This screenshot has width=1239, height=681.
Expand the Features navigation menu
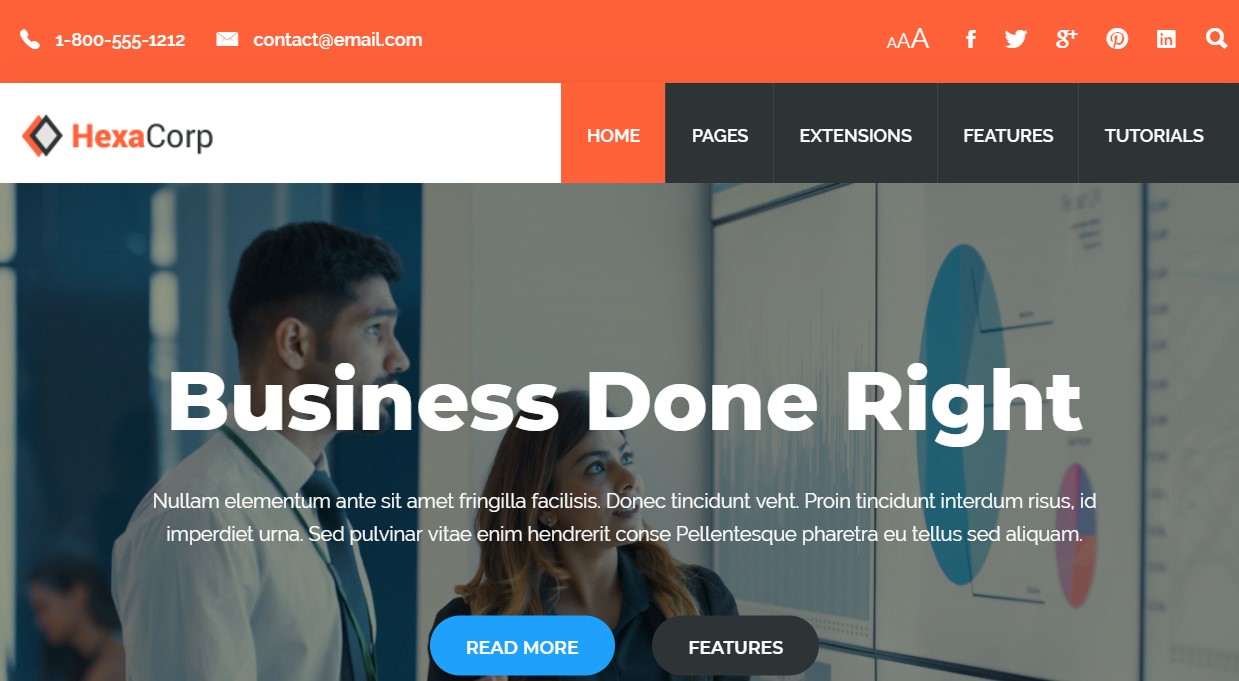[1008, 135]
